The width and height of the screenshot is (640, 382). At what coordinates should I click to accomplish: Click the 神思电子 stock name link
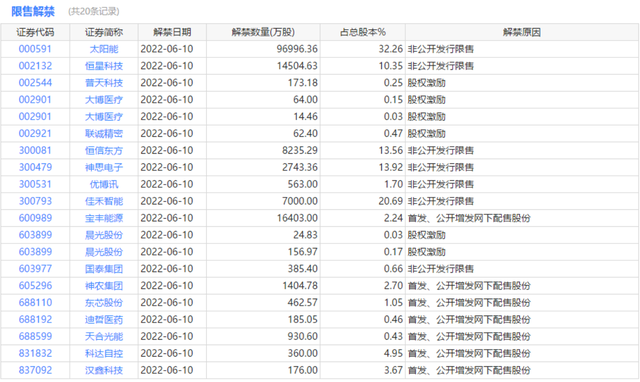coord(104,167)
